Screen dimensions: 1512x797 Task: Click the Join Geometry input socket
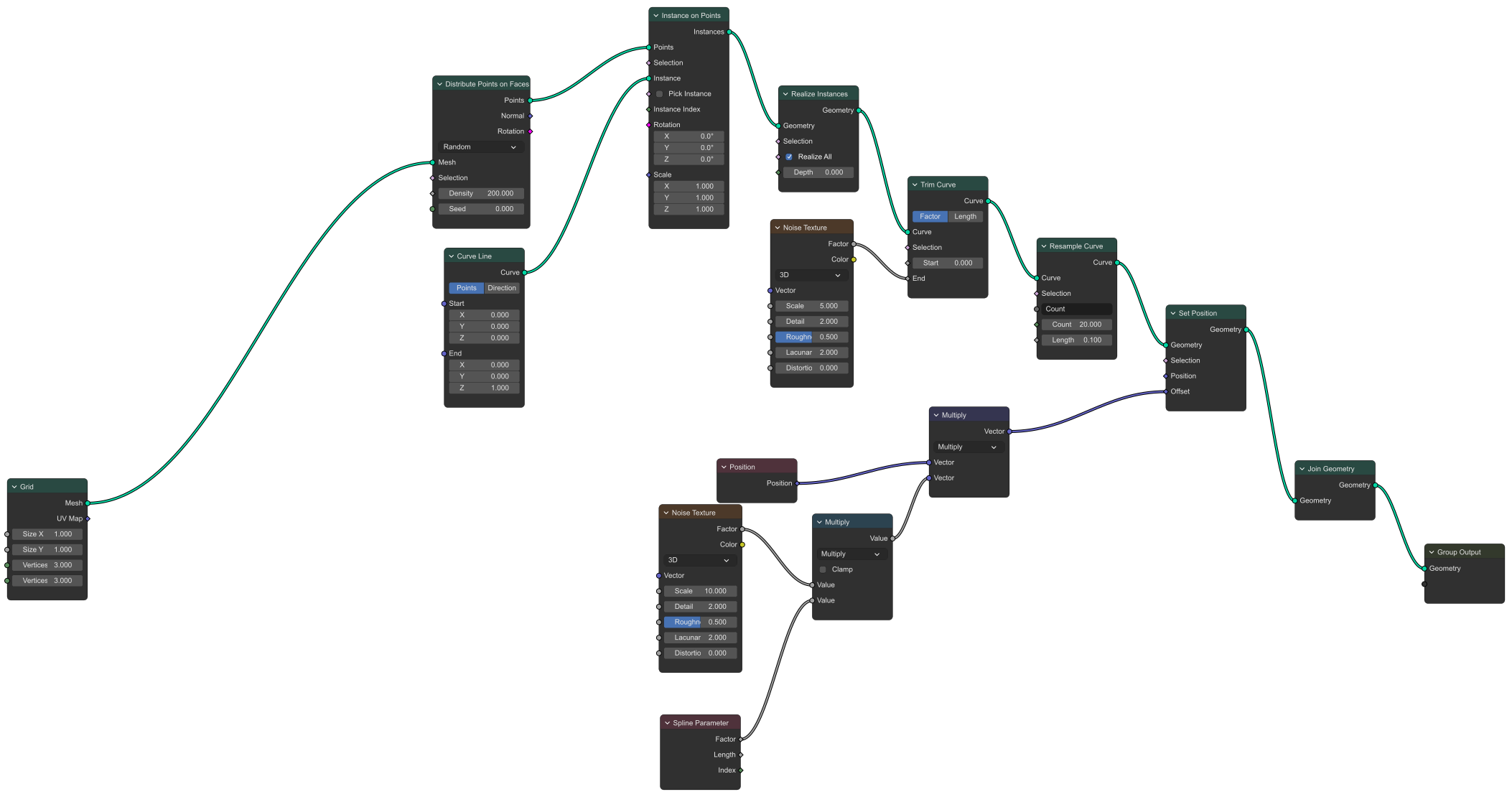click(x=1294, y=500)
